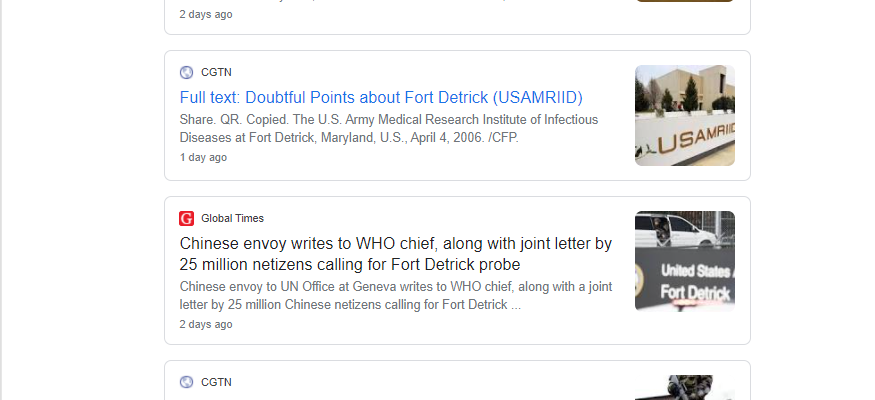Click the 'Diseases at Fort Detrick, Maryland' snippet line
The height and width of the screenshot is (400, 875).
[349, 138]
